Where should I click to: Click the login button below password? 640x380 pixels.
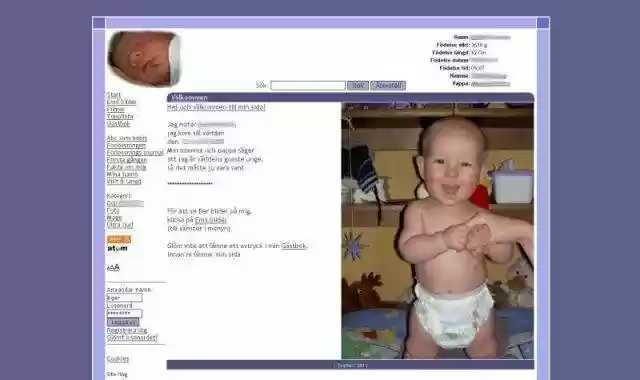click(123, 322)
